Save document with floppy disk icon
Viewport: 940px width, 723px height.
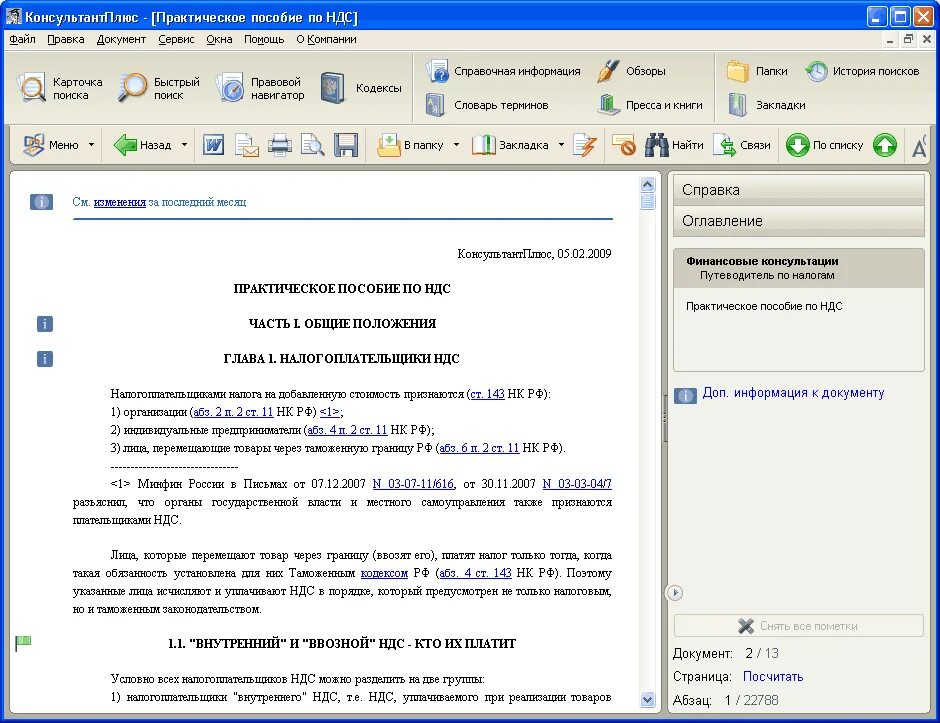[346, 145]
